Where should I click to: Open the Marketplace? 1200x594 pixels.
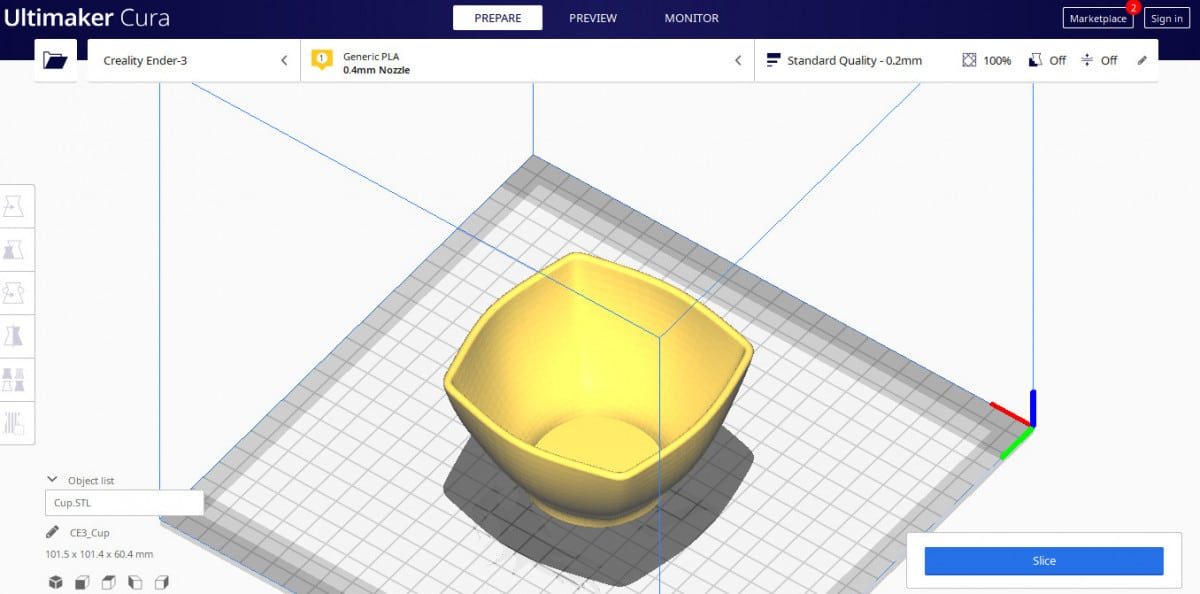coord(1097,18)
